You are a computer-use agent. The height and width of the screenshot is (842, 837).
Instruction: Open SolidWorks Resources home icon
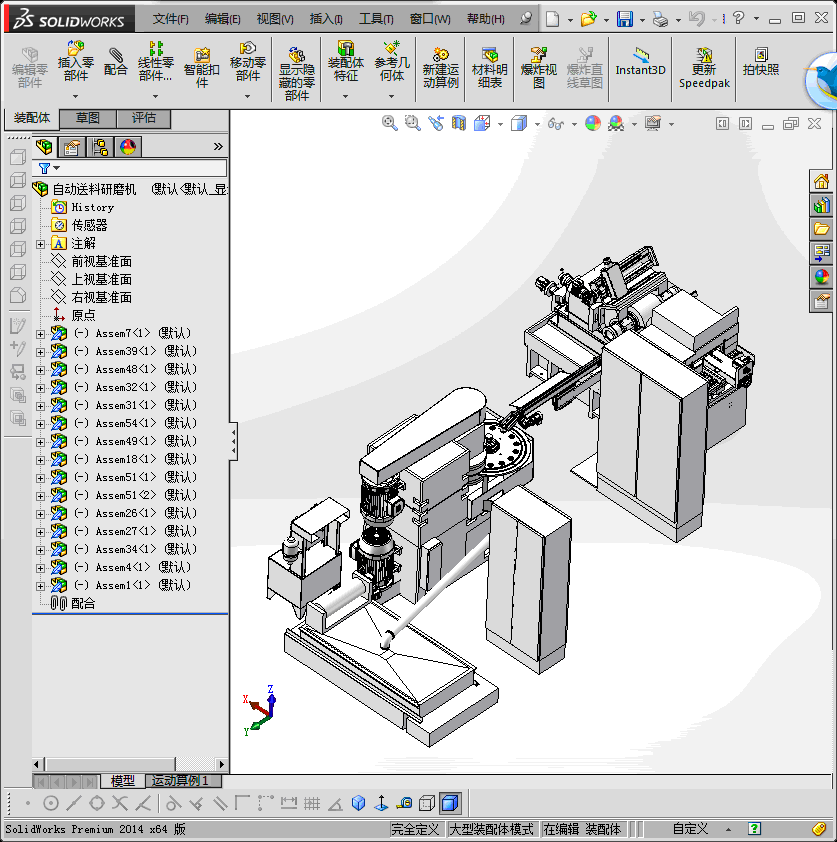click(822, 181)
